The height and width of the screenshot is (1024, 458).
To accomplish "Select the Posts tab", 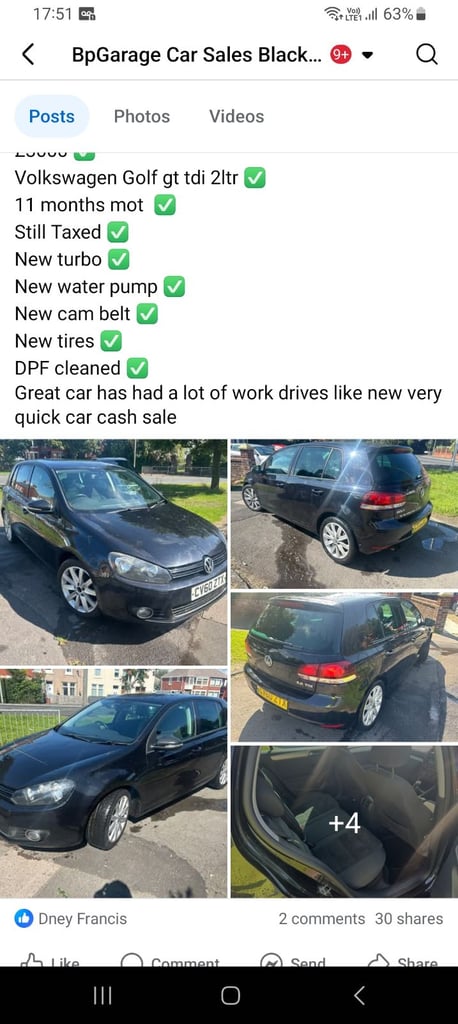I will click(52, 116).
